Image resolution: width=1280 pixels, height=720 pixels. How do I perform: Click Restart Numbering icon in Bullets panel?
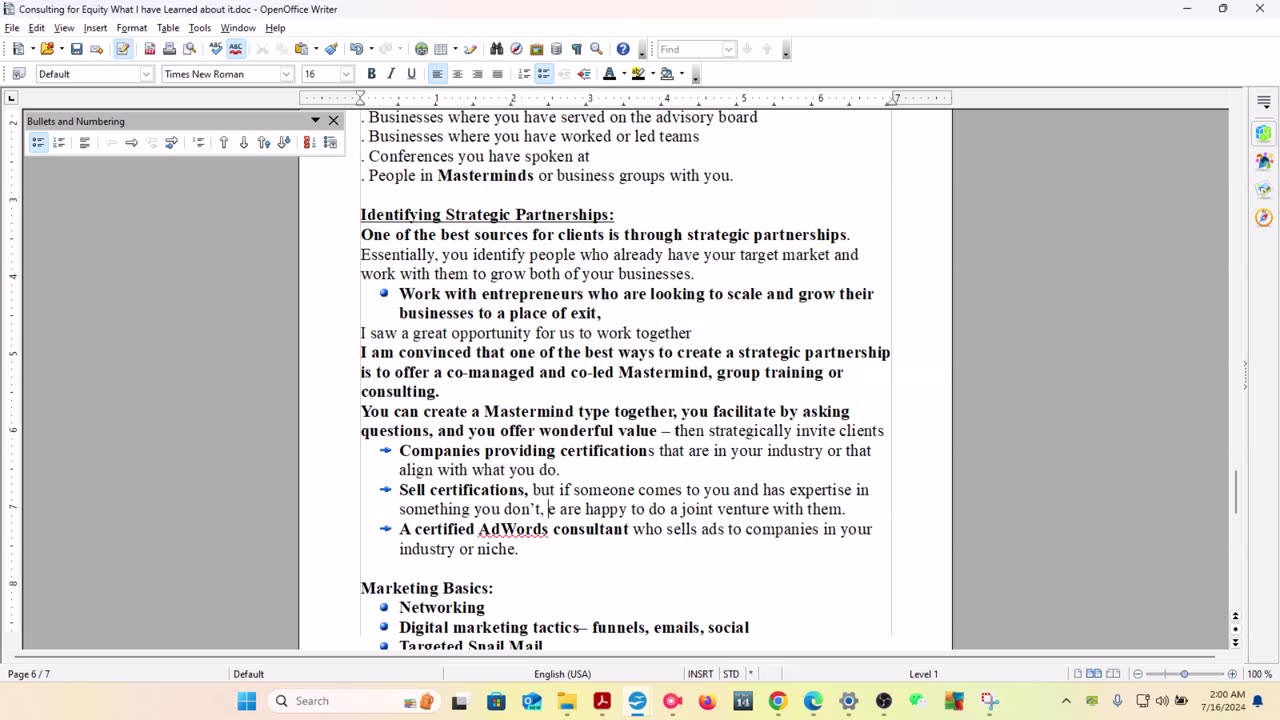(x=309, y=143)
